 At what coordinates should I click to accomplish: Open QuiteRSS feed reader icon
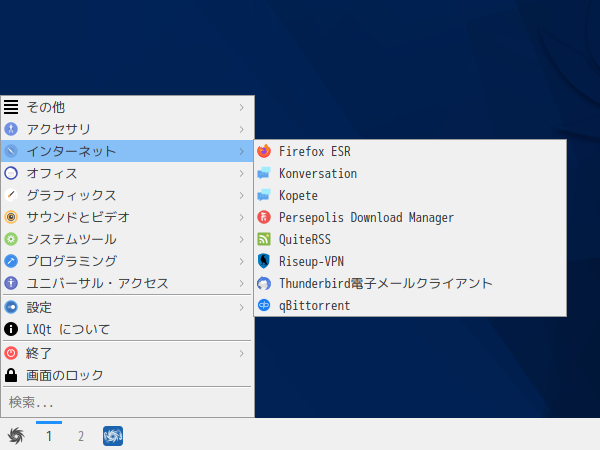[x=264, y=239]
